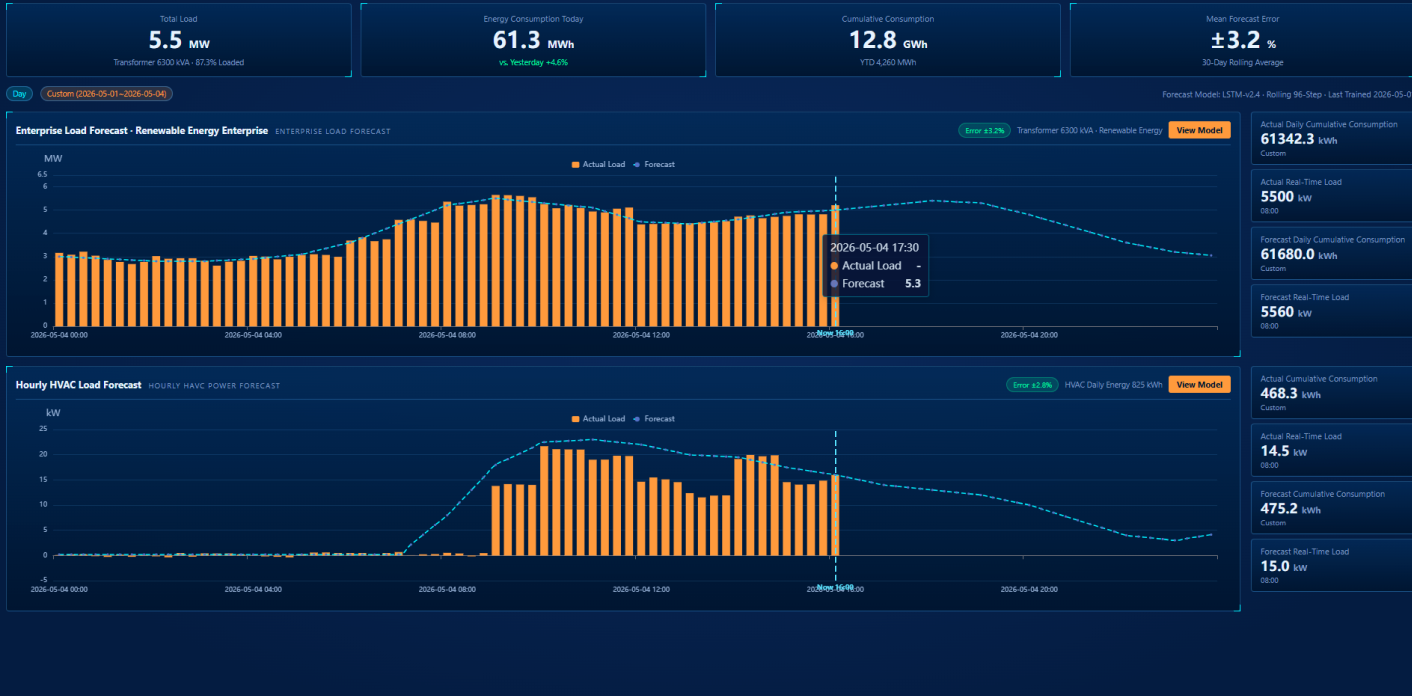Click the 2026-05-04 12:00 axis label in Enterprise chart

coord(641,335)
